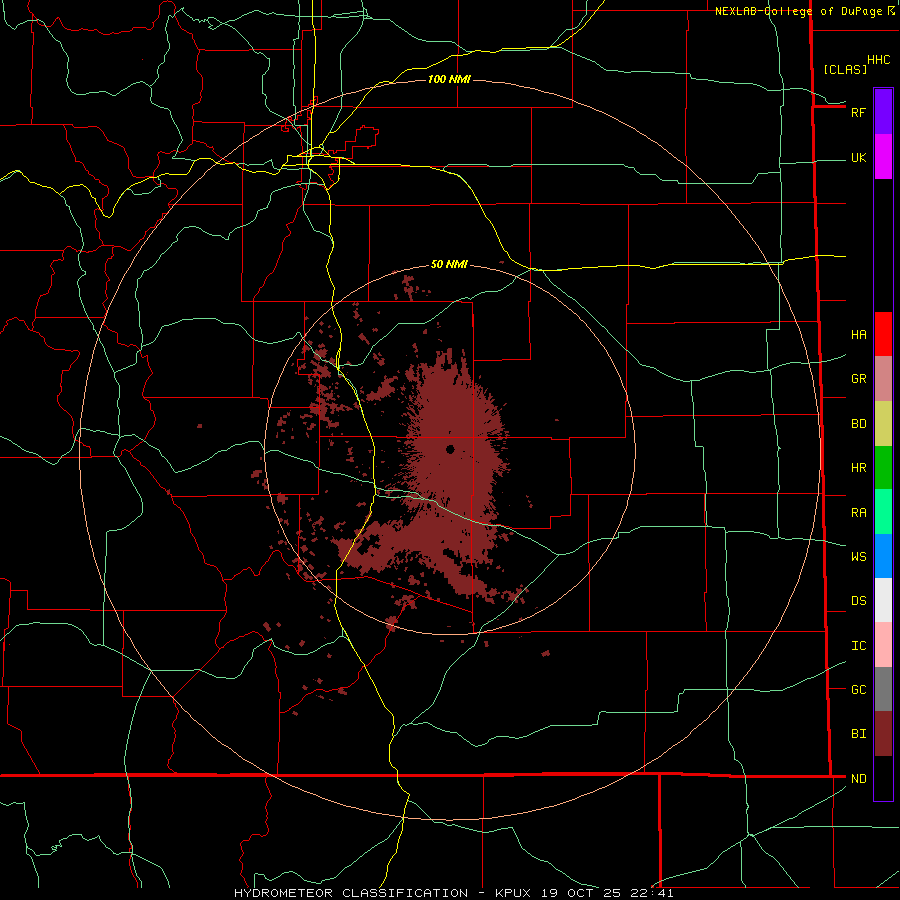The image size is (900, 900).
Task: Click the WS legend label
Action: click(x=858, y=556)
